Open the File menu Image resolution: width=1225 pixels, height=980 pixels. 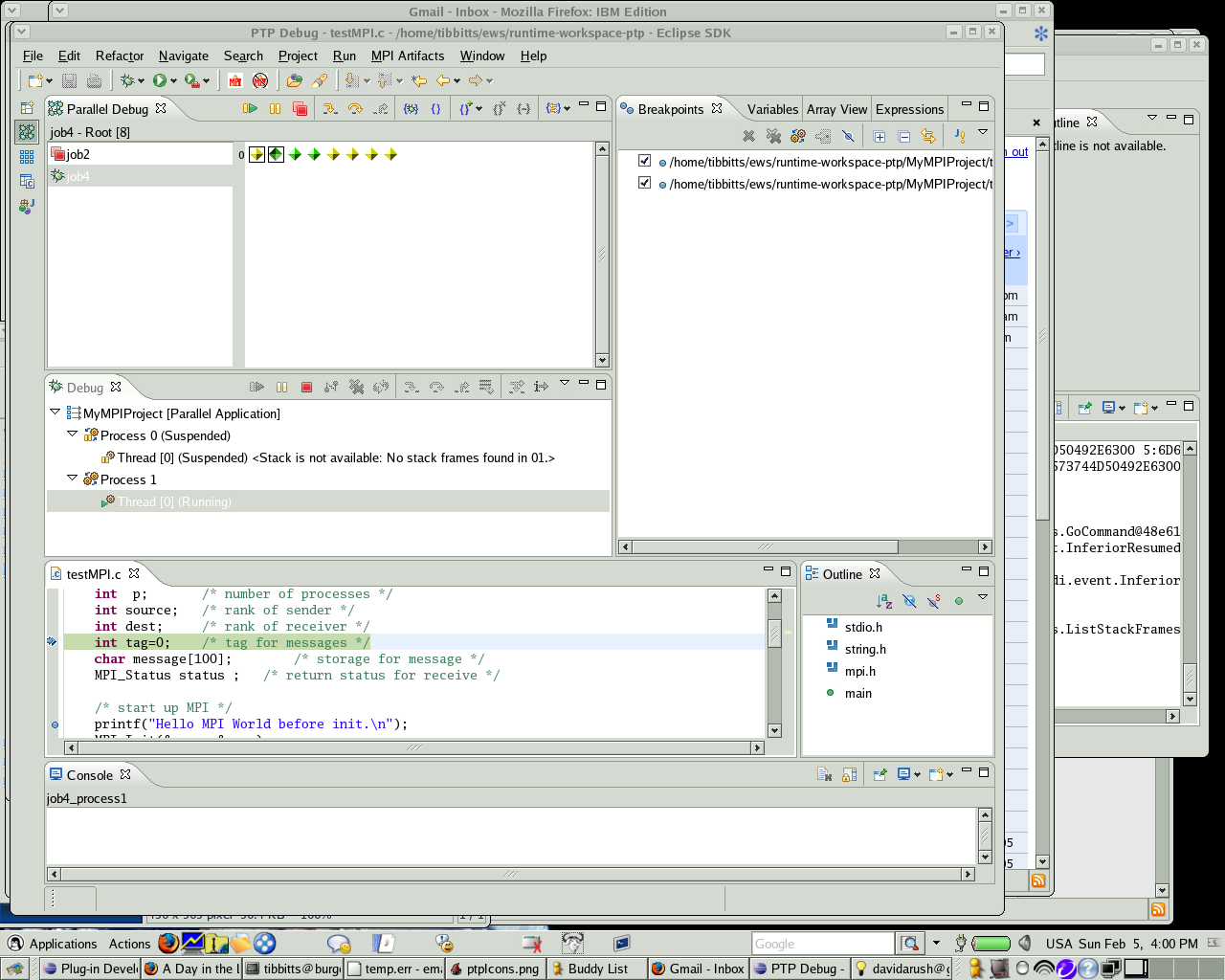(33, 56)
